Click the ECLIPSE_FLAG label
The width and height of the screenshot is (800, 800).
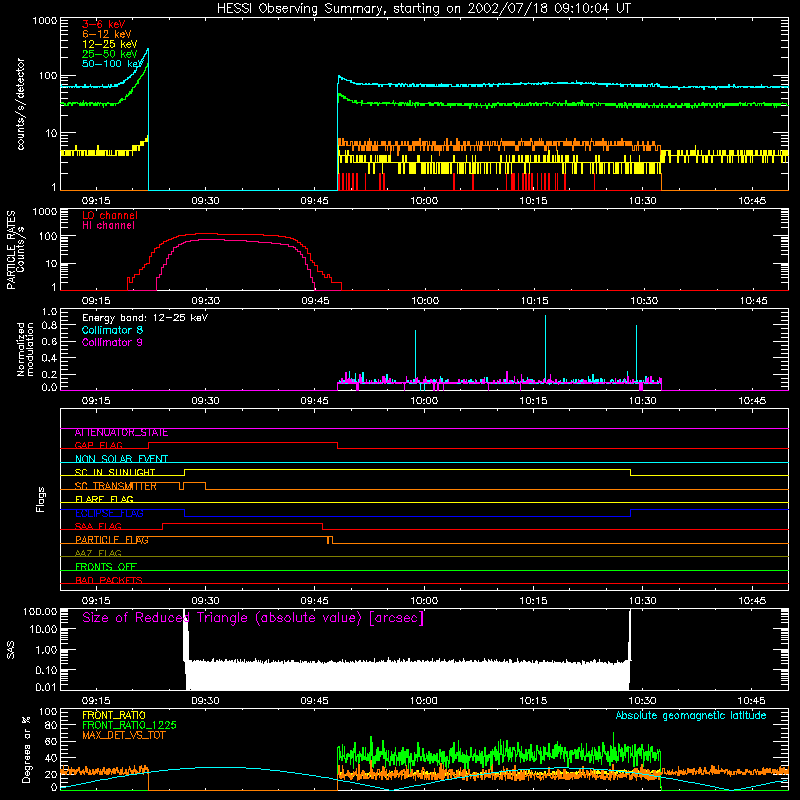(109, 513)
